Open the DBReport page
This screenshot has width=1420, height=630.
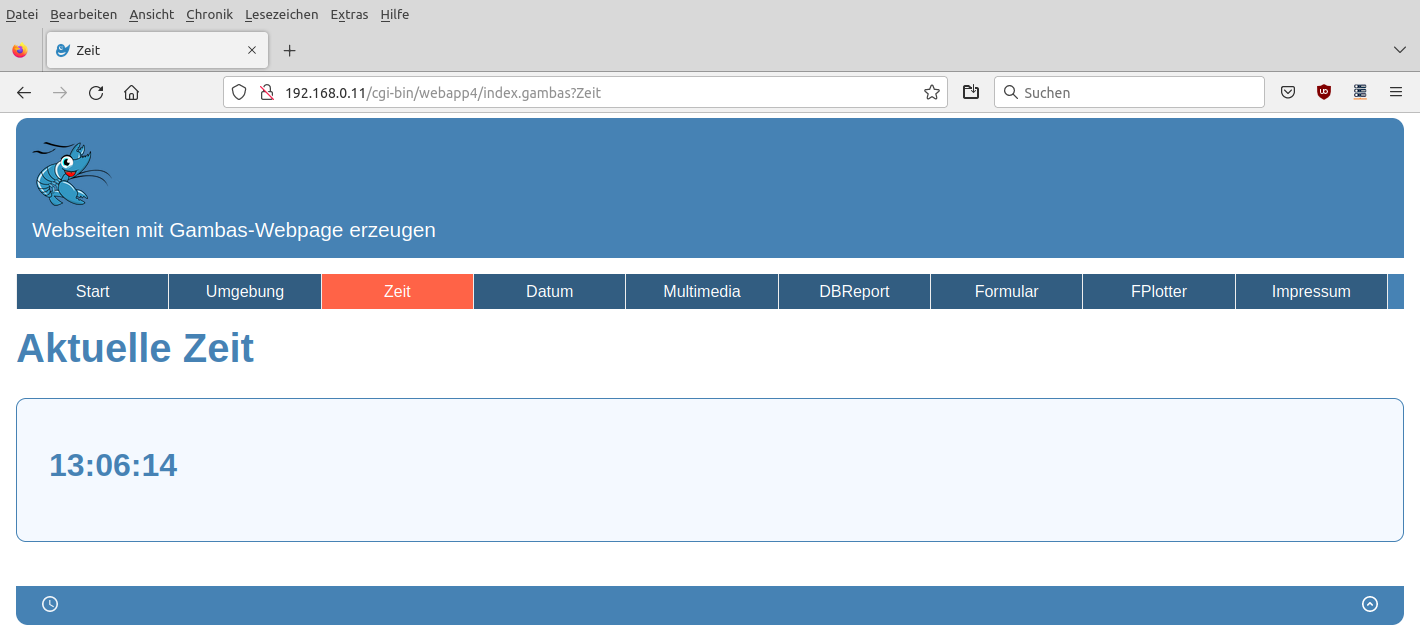(854, 292)
